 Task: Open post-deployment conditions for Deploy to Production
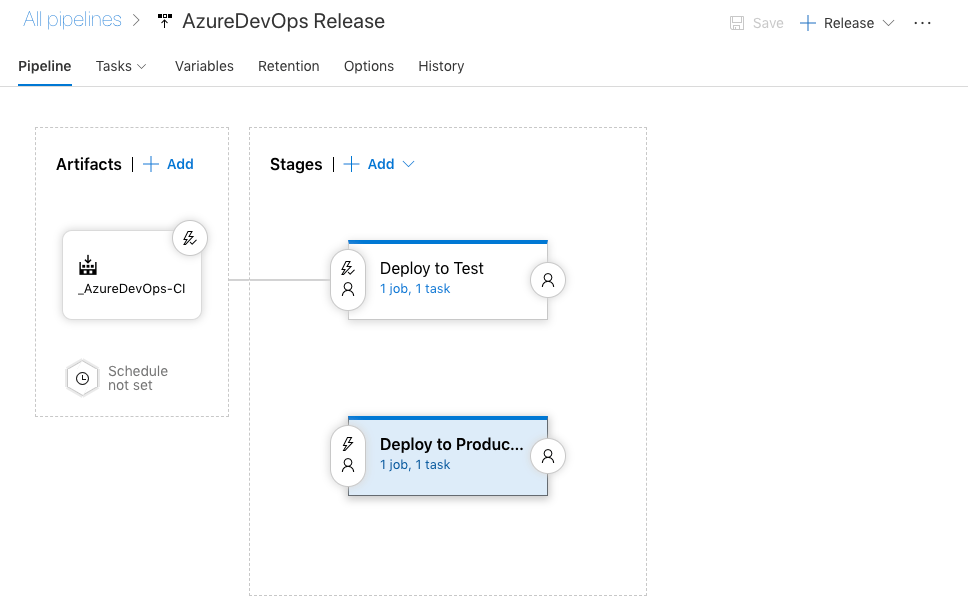[547, 456]
